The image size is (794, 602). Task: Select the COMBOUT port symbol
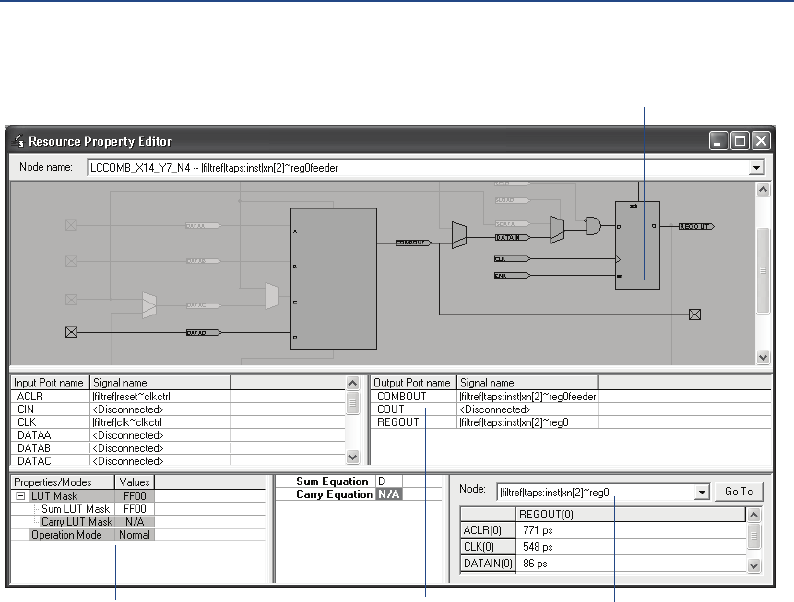pyautogui.click(x=406, y=242)
